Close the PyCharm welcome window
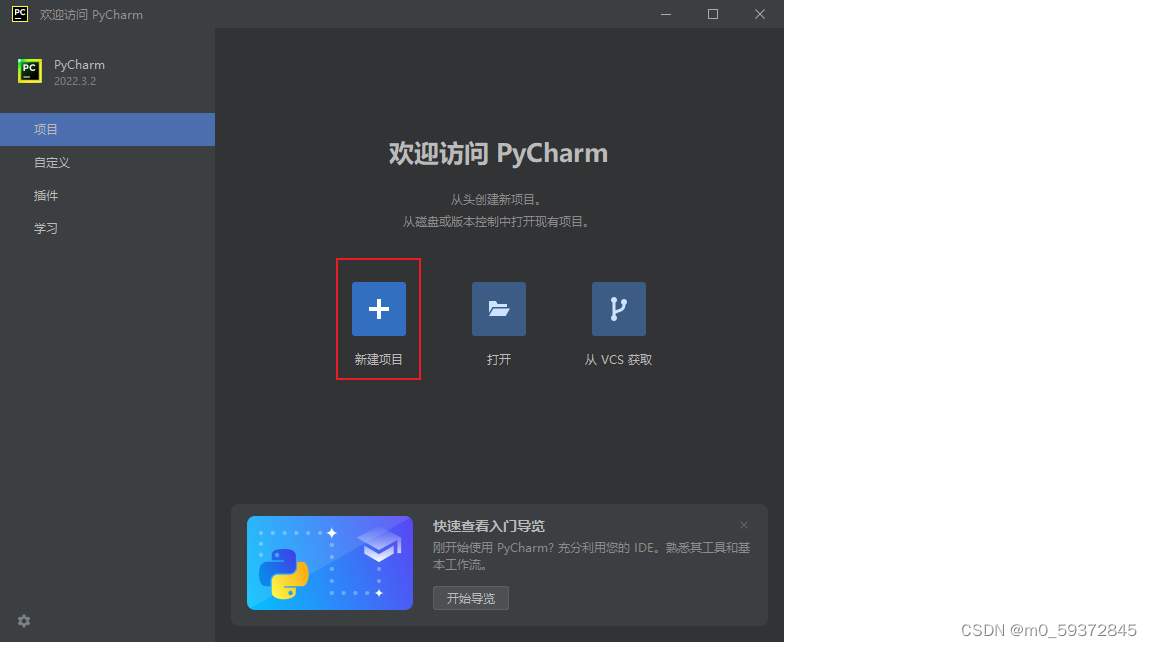The height and width of the screenshot is (648, 1152). 760,14
